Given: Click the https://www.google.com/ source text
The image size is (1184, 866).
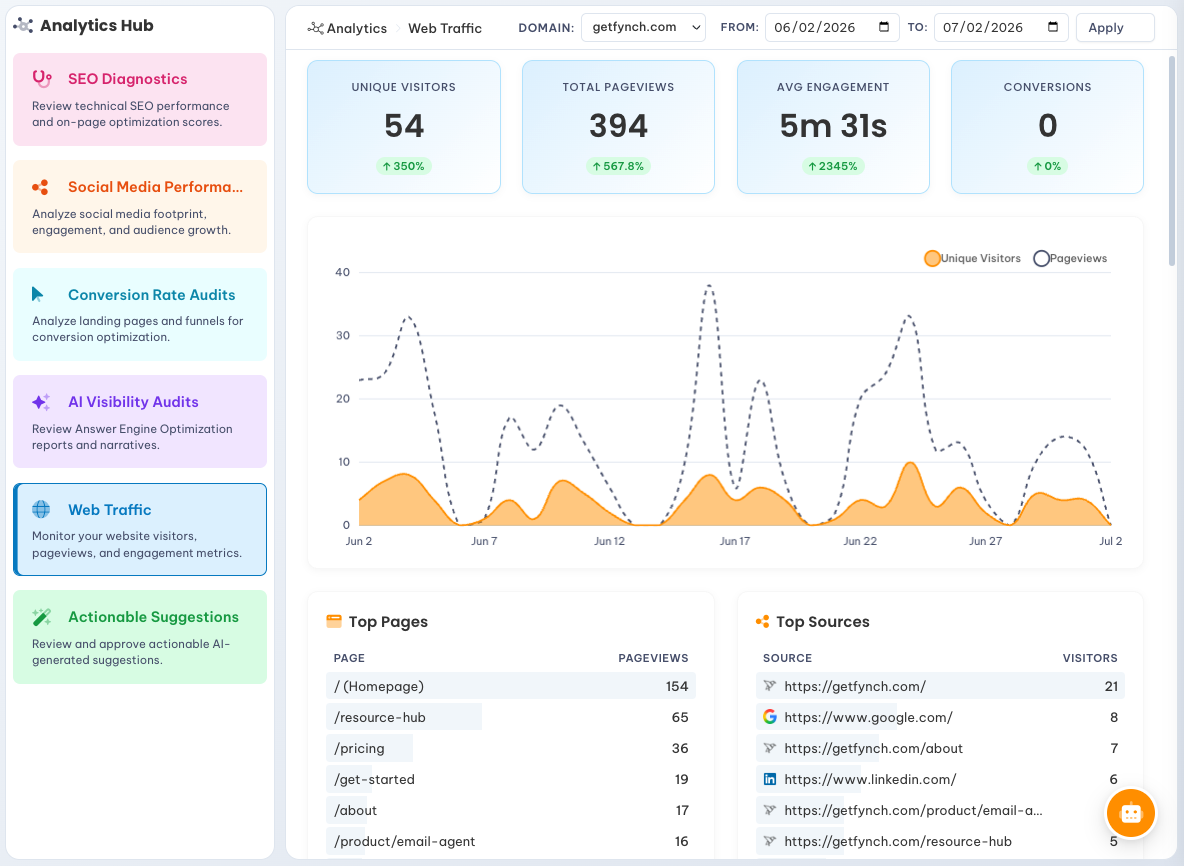Looking at the screenshot, I should coord(868,717).
